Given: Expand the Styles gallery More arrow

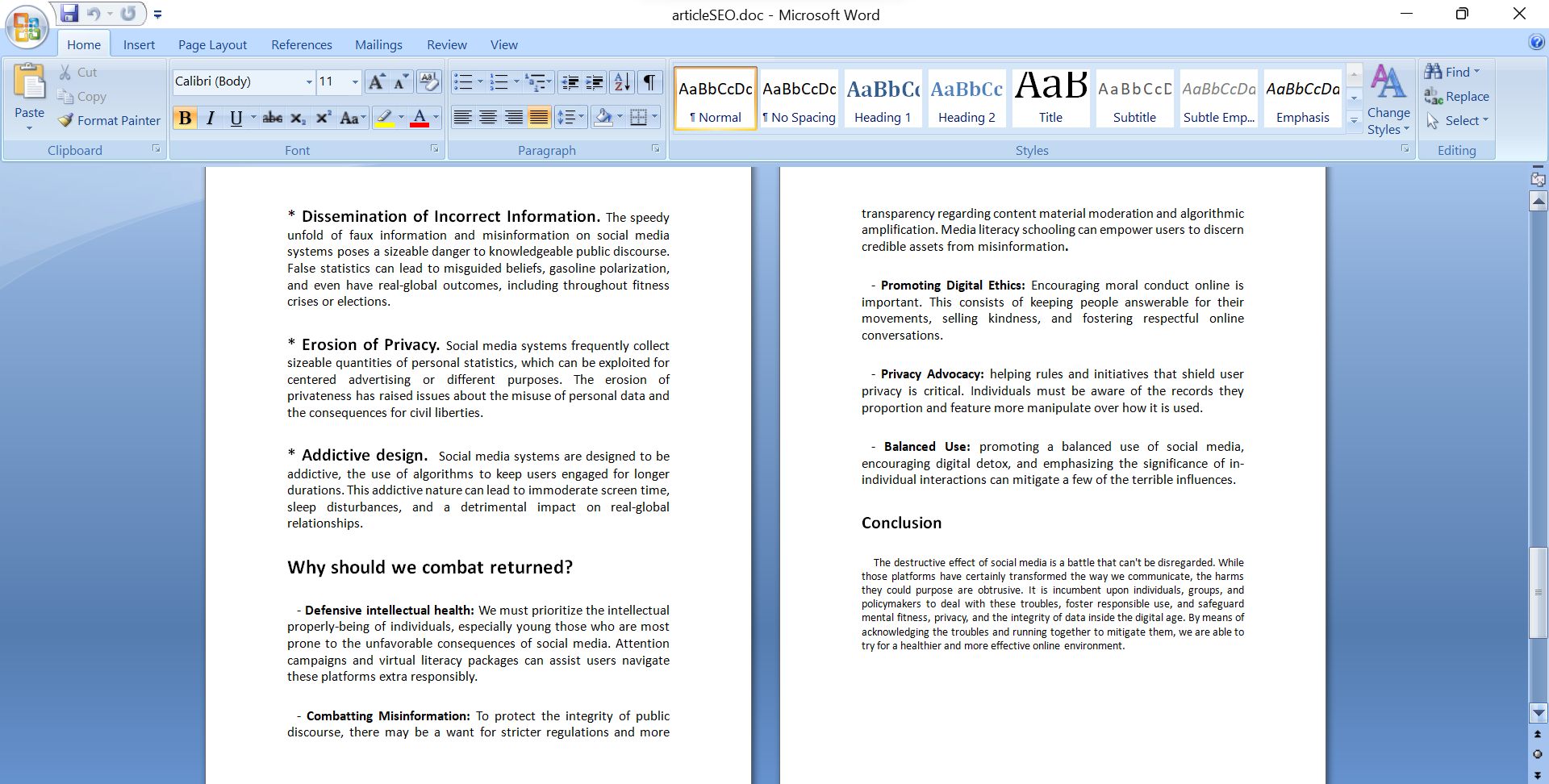Looking at the screenshot, I should tap(1355, 120).
